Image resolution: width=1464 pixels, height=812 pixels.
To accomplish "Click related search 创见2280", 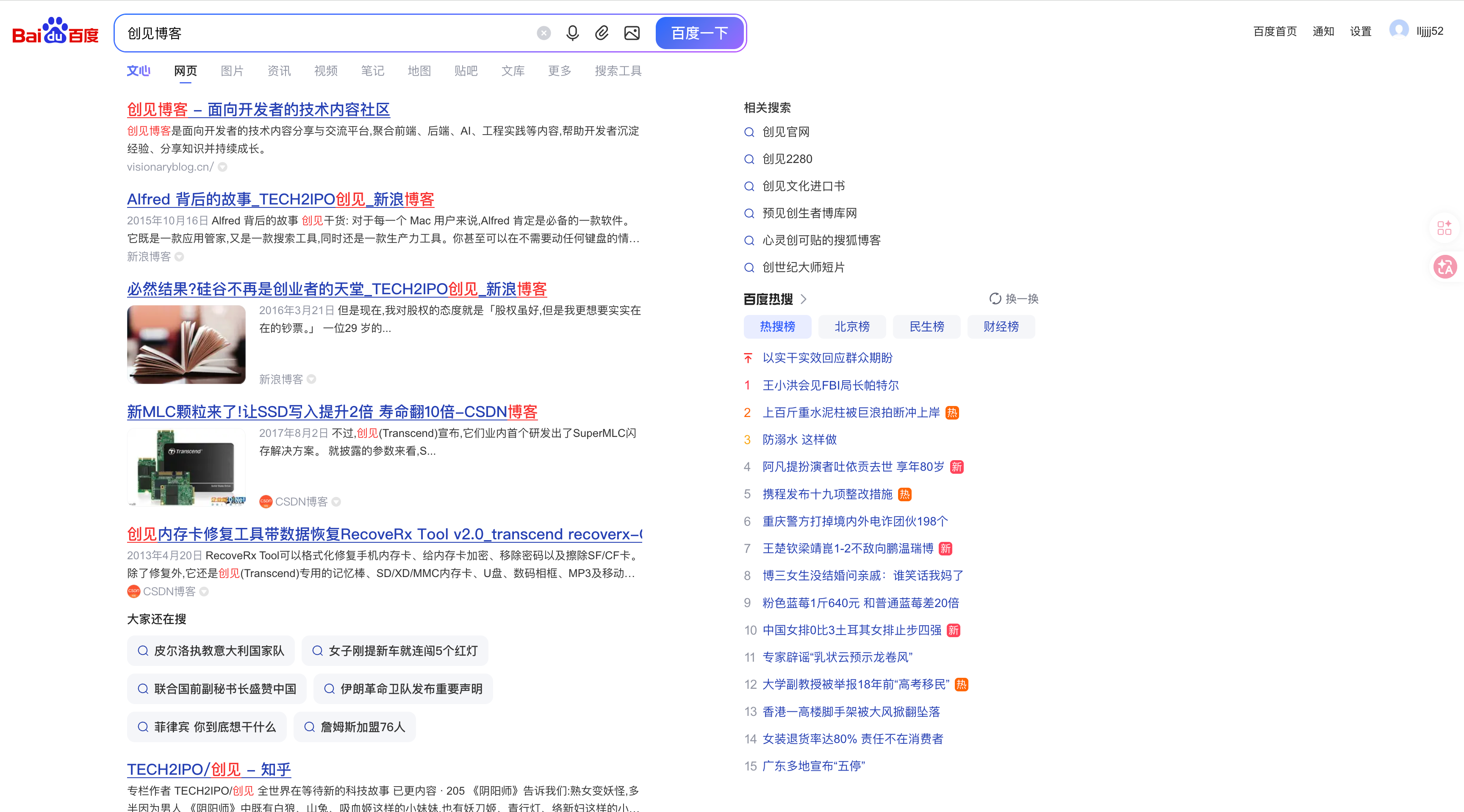I will pyautogui.click(x=787, y=159).
